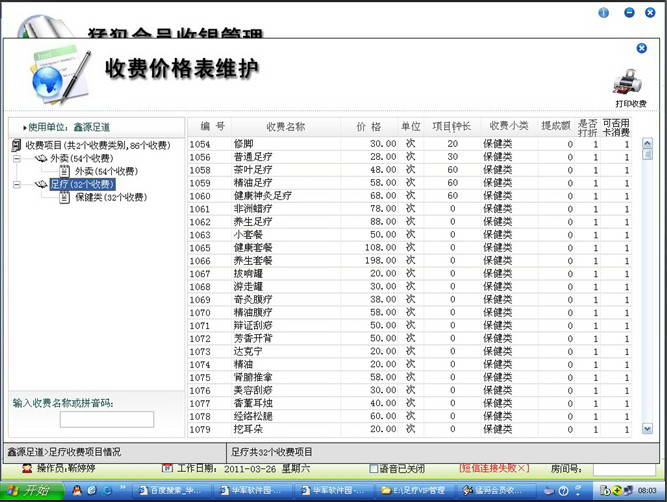The height and width of the screenshot is (502, 667).
Task: Click the 开始 Start button
Action: 32,491
